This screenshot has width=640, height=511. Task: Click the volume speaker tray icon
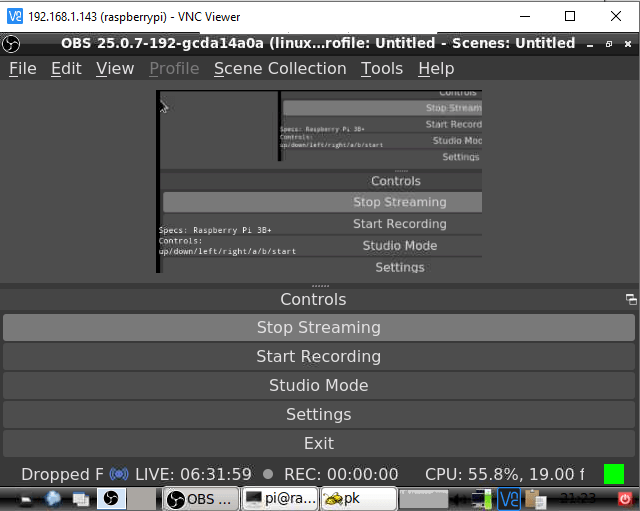point(459,499)
